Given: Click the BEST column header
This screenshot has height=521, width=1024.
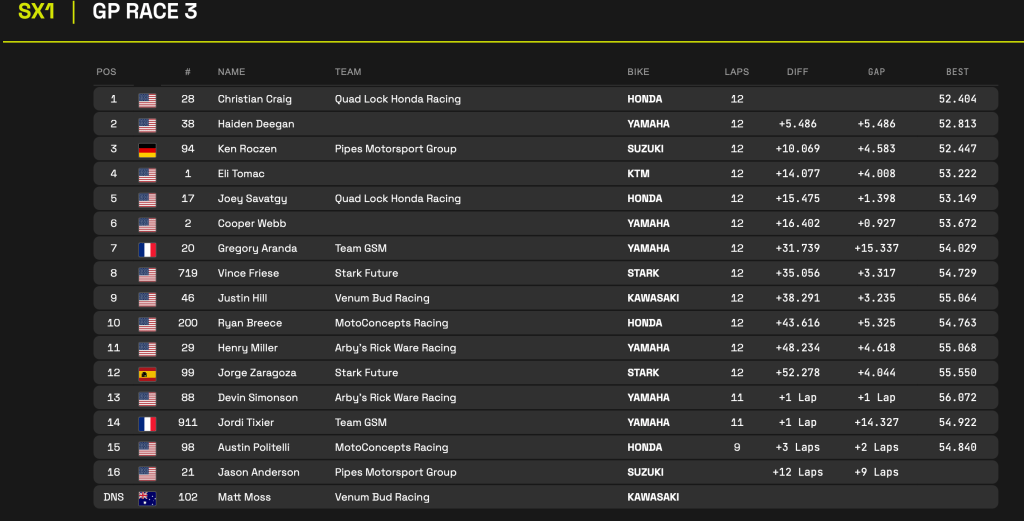Looking at the screenshot, I should tap(957, 72).
